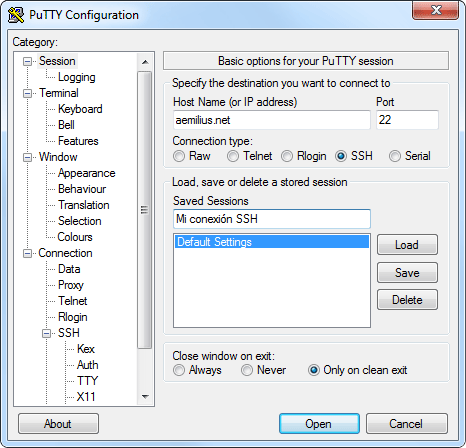Click Open to start the connection

tap(319, 424)
